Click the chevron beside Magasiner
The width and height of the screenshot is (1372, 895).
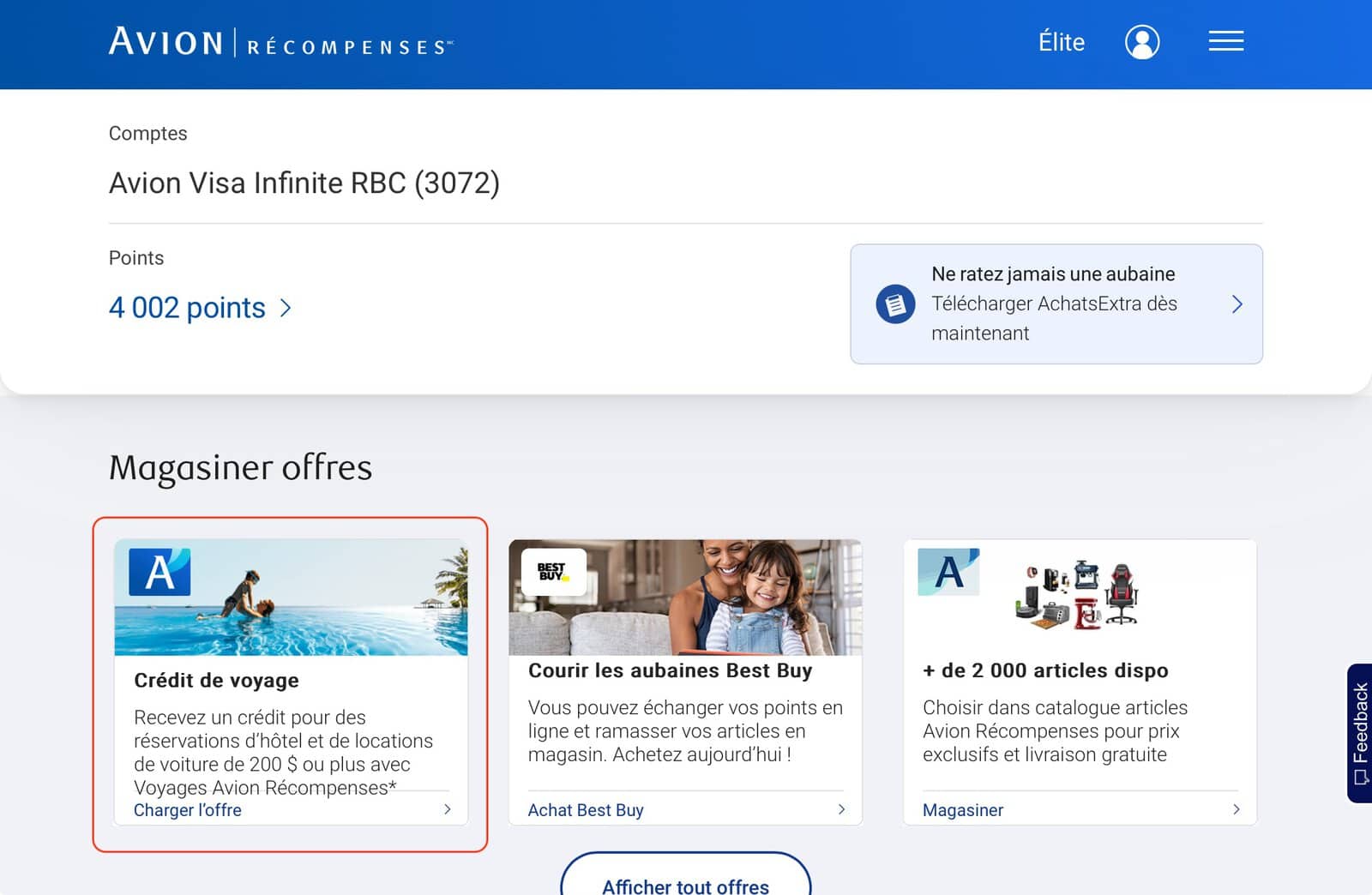(1236, 809)
